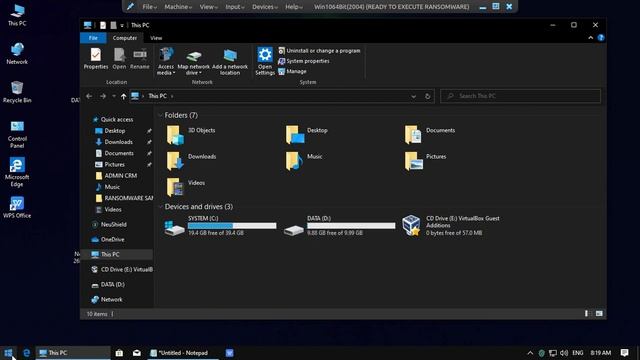This screenshot has width=640, height=360.
Task: Click the Search This PC field
Action: coord(520,96)
